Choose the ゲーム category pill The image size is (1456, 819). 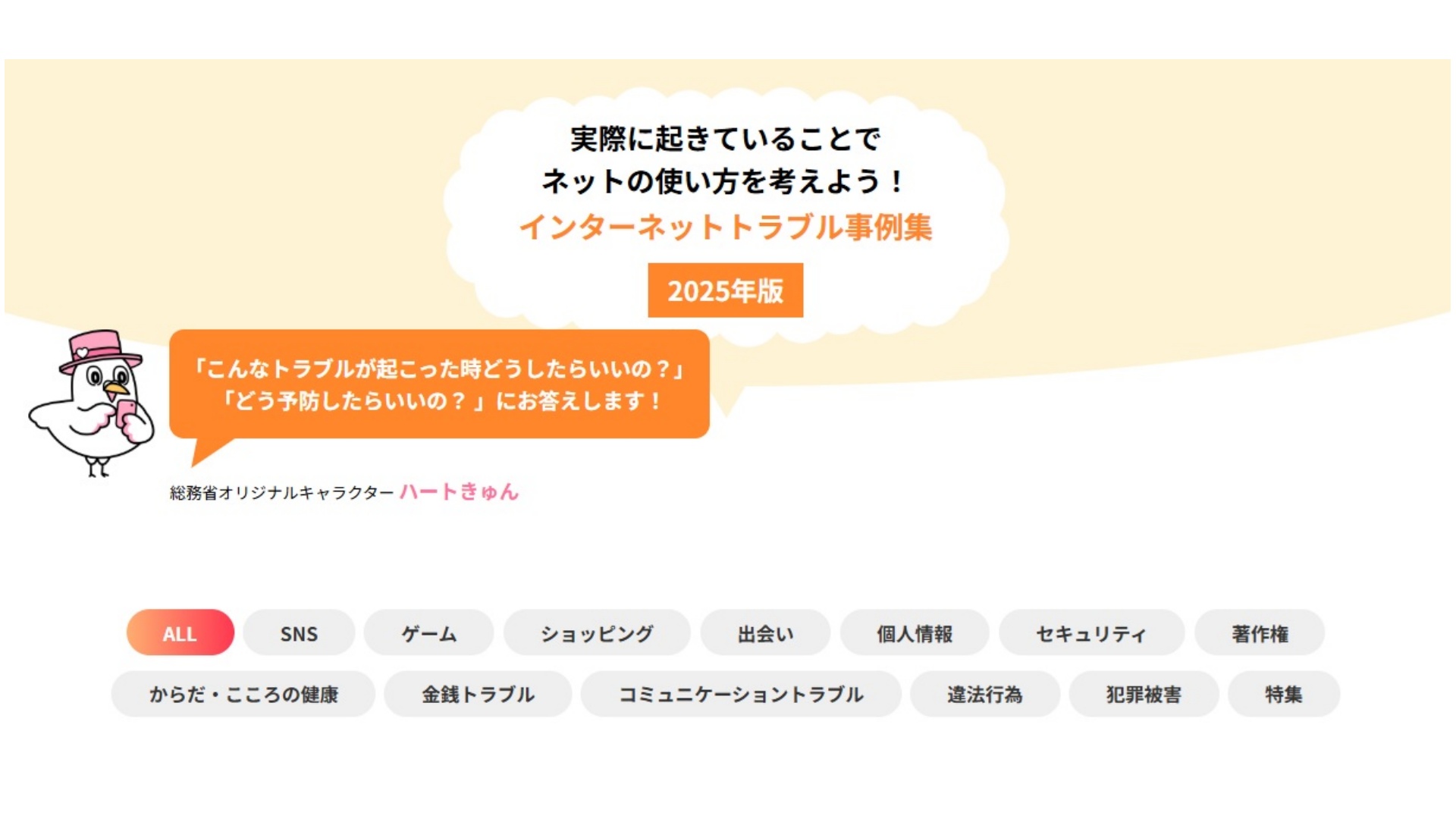428,632
